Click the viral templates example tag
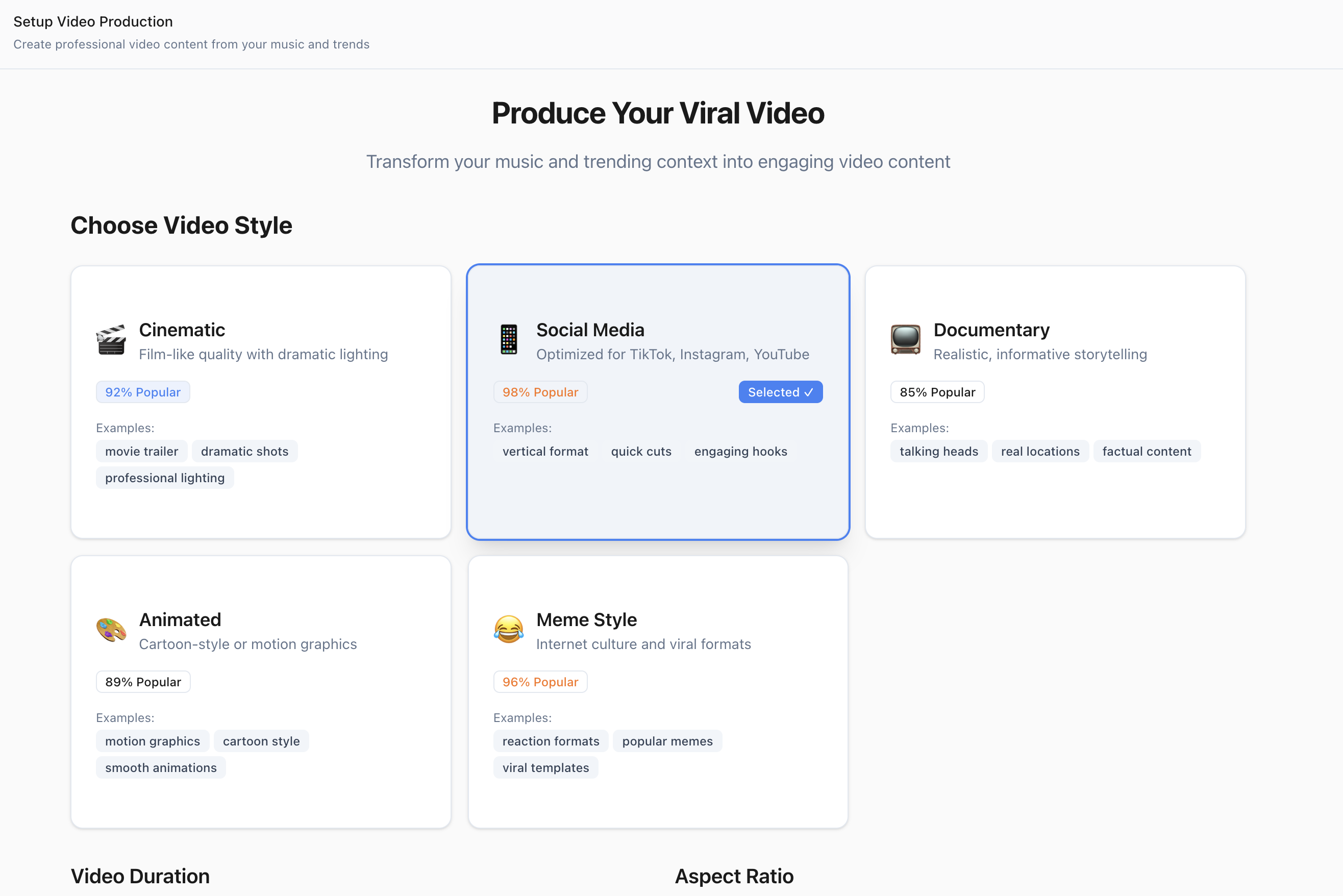This screenshot has height=896, width=1343. 545,767
